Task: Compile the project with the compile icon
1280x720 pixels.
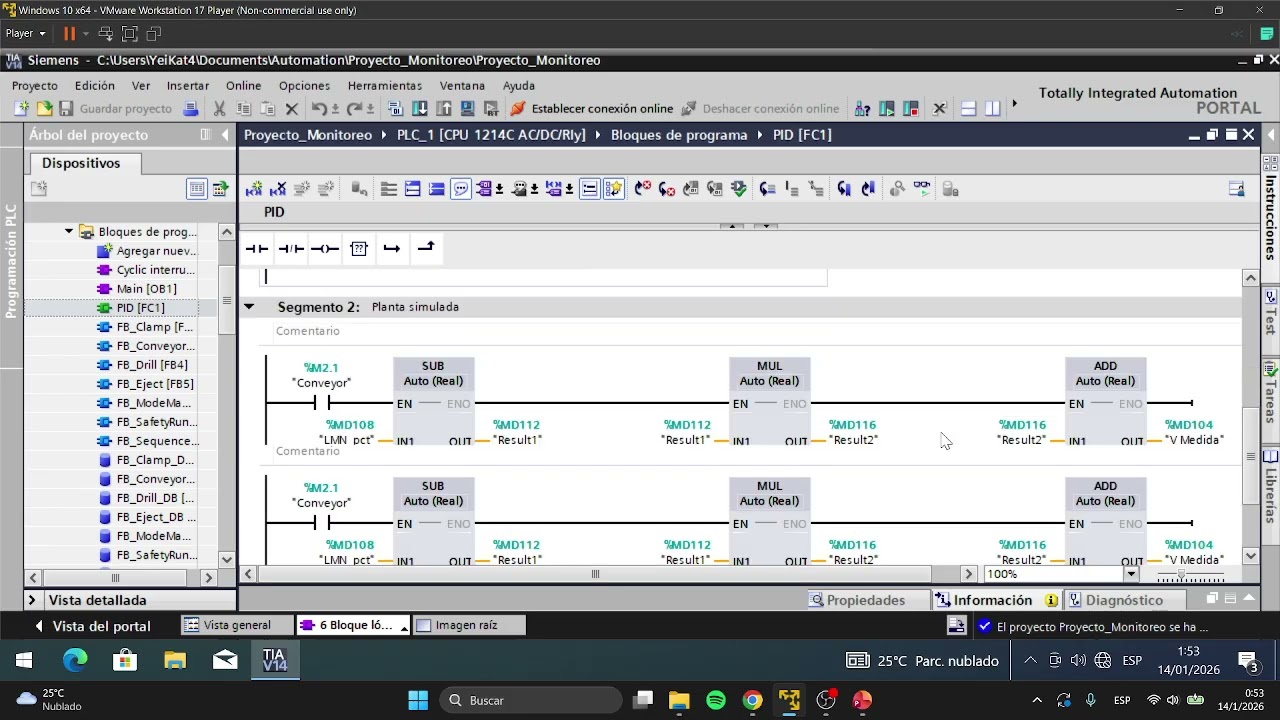Action: click(x=395, y=108)
